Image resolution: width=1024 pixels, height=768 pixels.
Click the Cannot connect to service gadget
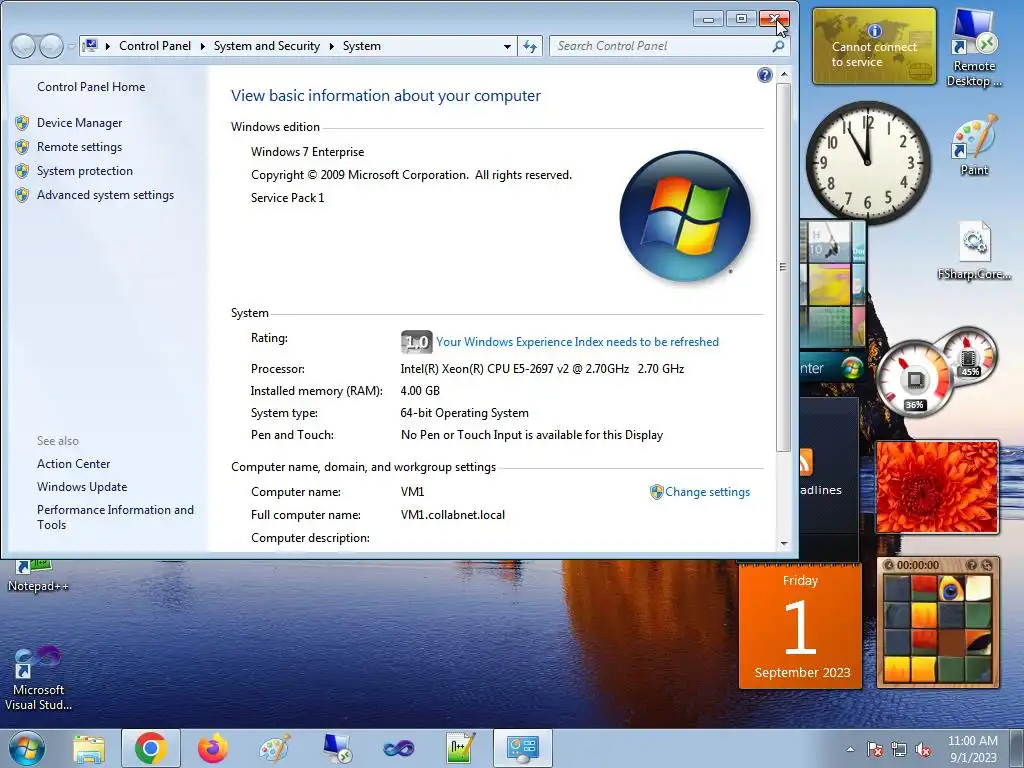[x=874, y=46]
